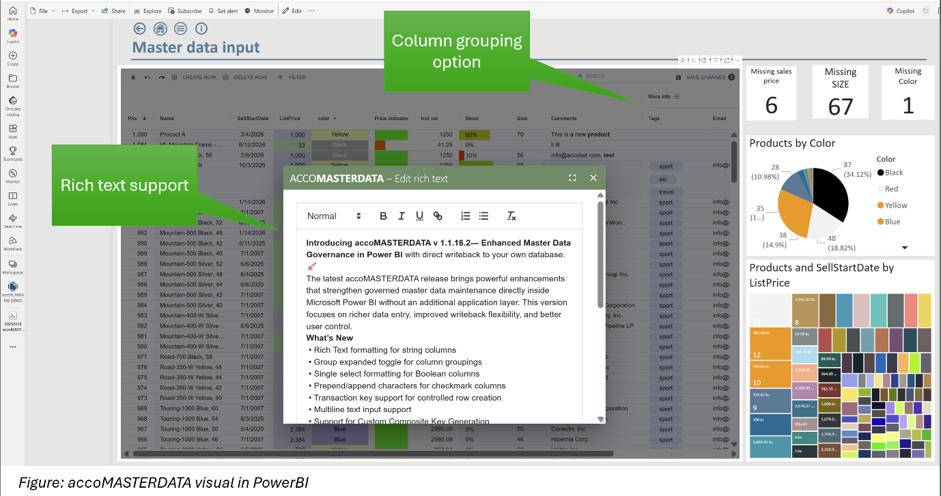Apply bold in the rich text editor

point(383,216)
